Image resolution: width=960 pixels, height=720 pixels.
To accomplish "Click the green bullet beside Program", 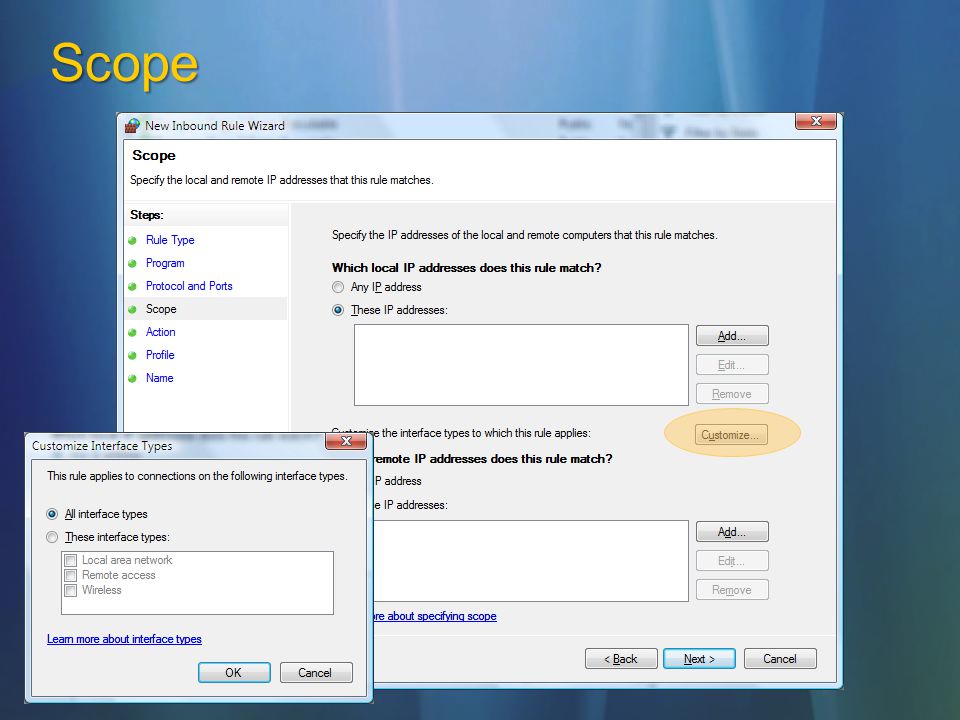I will click(132, 263).
